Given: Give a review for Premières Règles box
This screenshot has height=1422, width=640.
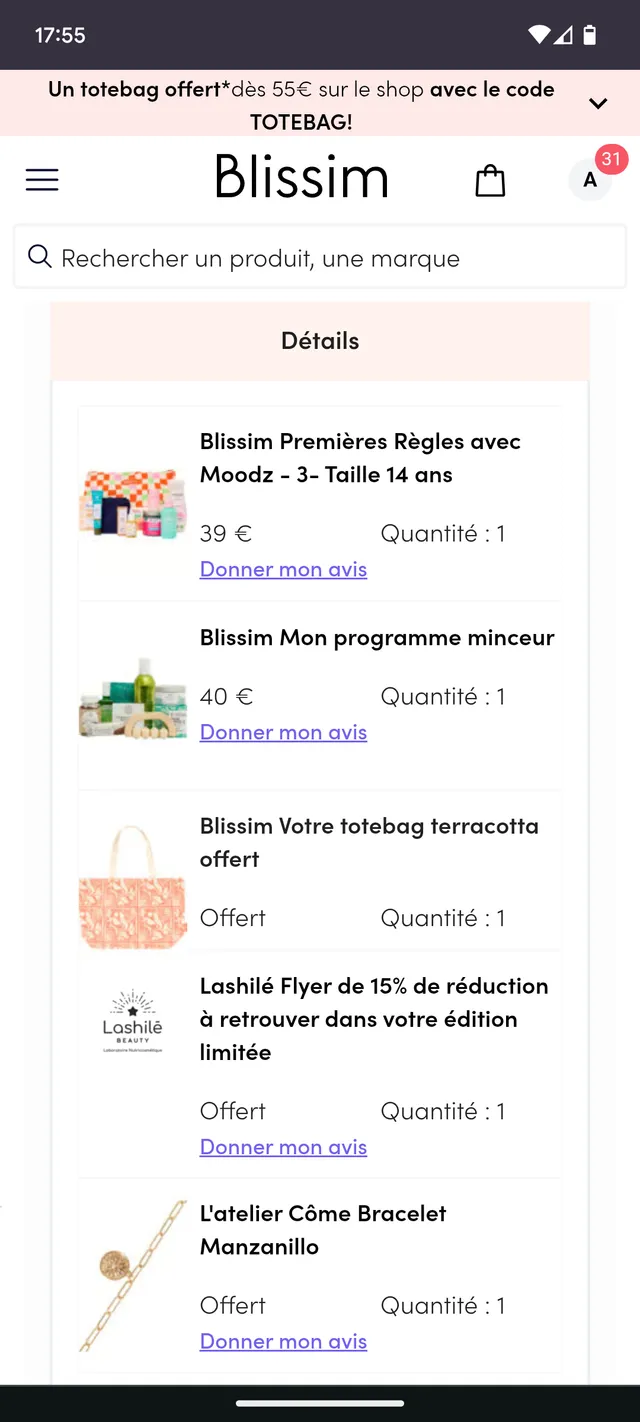Looking at the screenshot, I should tap(283, 568).
